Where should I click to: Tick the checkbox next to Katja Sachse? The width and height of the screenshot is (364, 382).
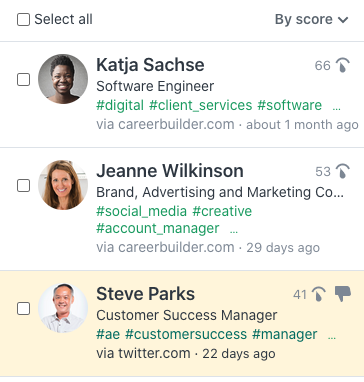[23, 79]
